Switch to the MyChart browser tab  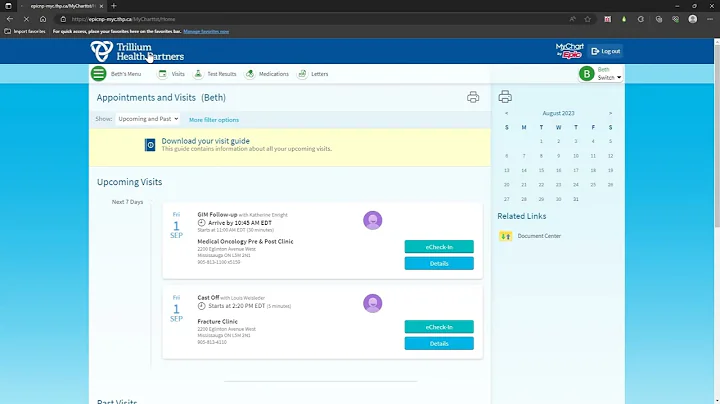(62, 6)
